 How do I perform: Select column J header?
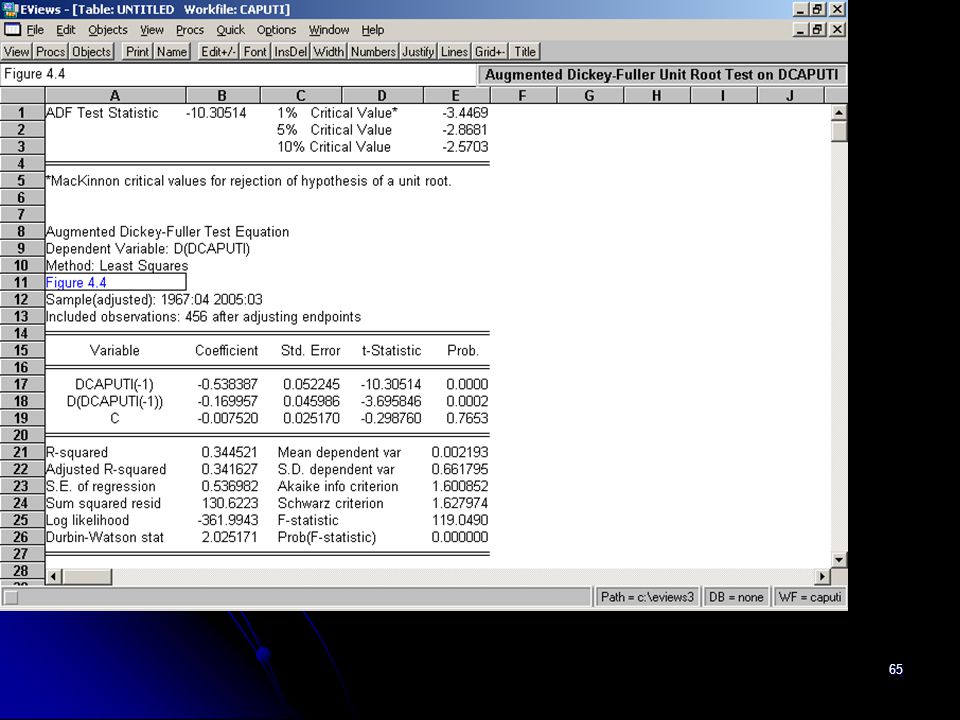(x=790, y=96)
